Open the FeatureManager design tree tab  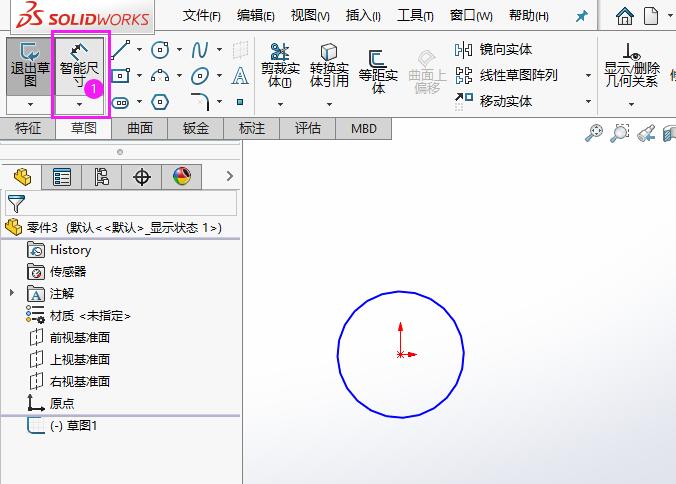[x=22, y=177]
